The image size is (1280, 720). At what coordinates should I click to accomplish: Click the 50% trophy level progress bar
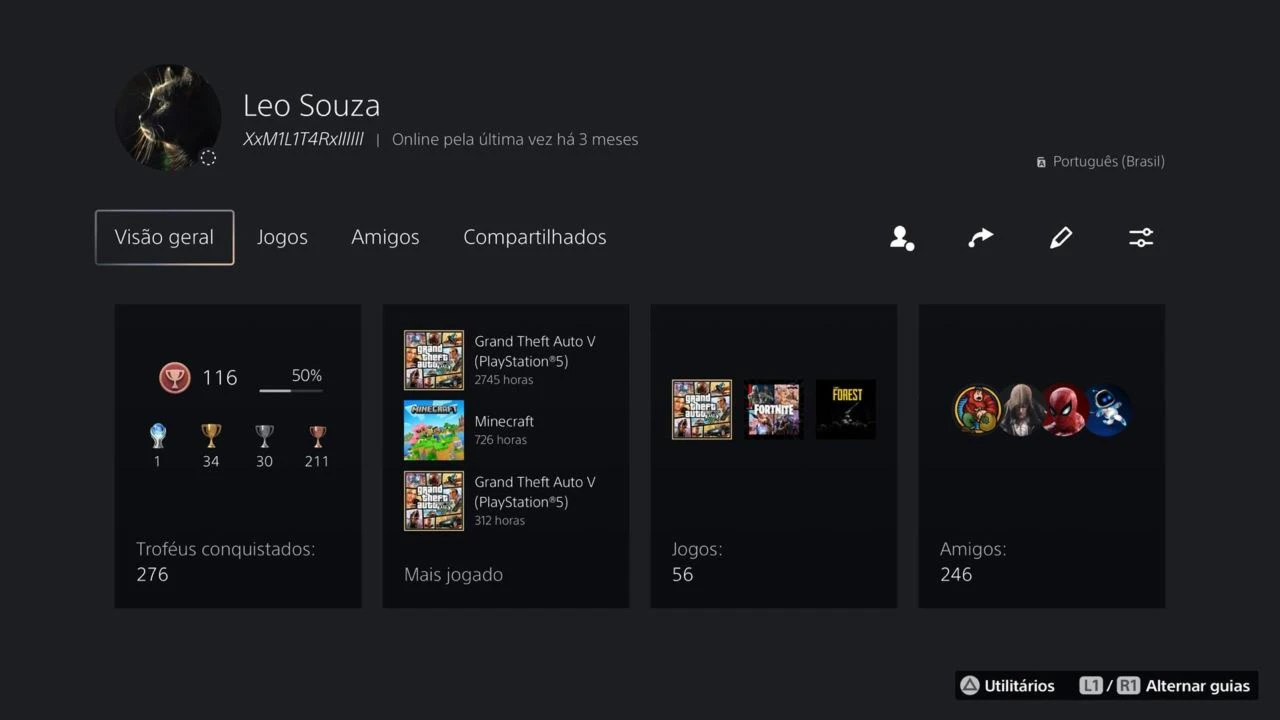(291, 390)
